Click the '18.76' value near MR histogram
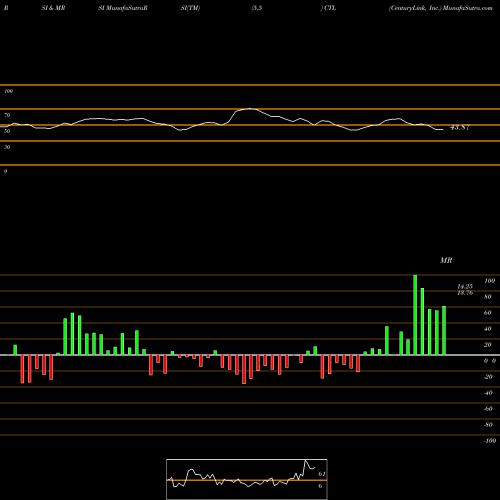This screenshot has width=500, height=500. click(465, 293)
